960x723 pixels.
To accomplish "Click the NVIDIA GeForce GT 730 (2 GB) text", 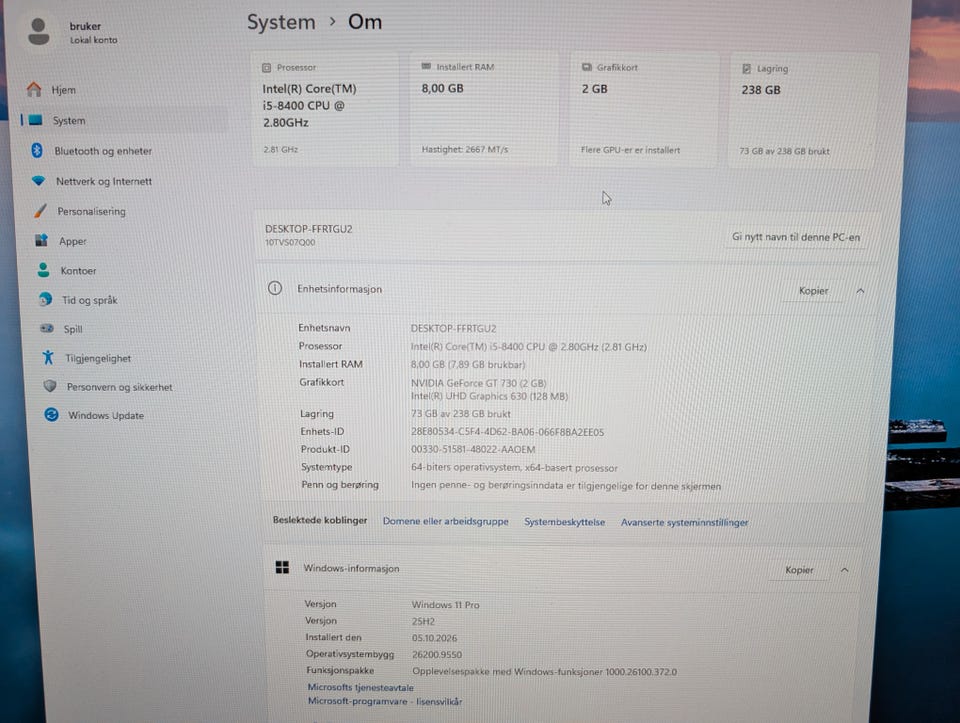I will (x=479, y=383).
